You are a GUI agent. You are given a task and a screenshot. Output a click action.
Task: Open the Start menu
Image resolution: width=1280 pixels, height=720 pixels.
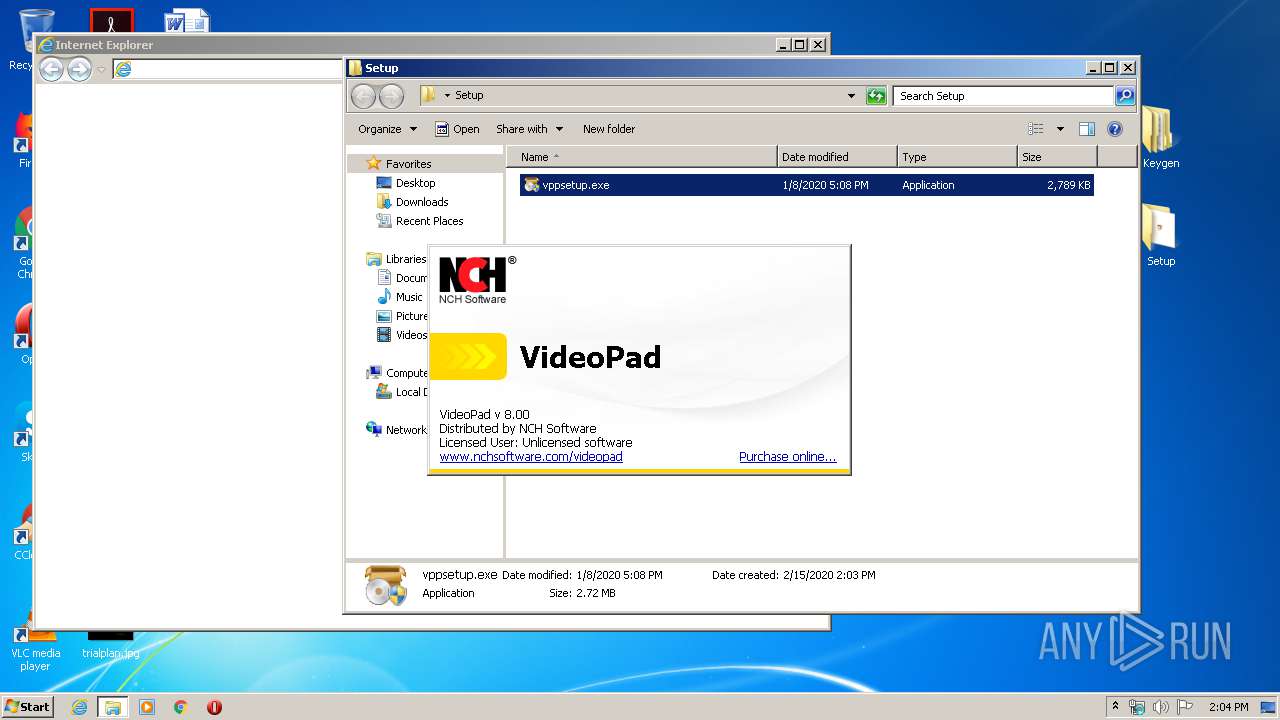click(x=28, y=707)
